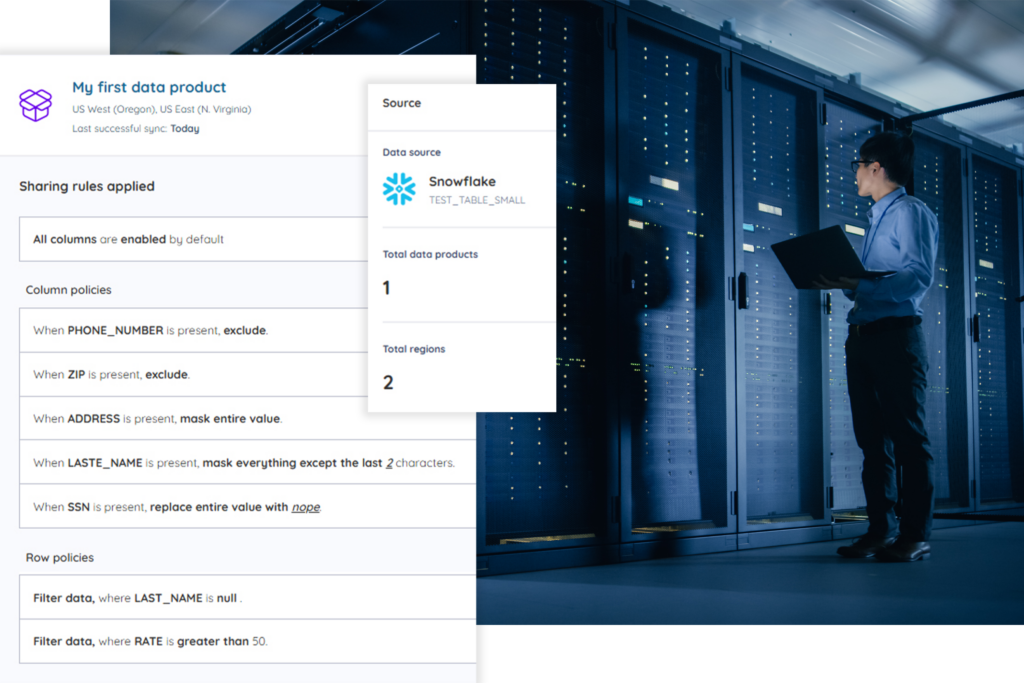Select the PHONE_NUMBER exclude policy row
The height and width of the screenshot is (683, 1024).
point(193,330)
